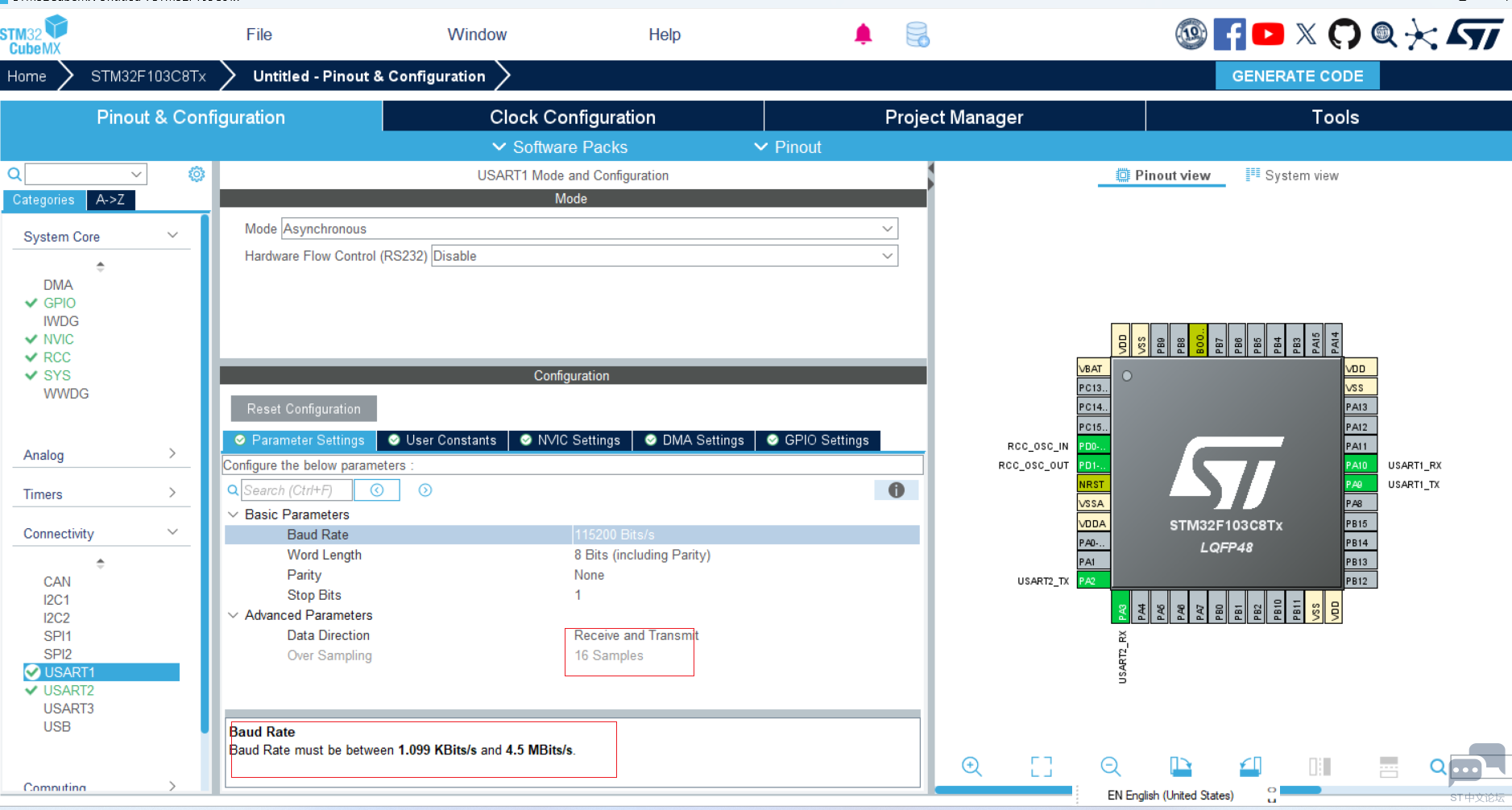Image resolution: width=1512 pixels, height=810 pixels.
Task: Switch to System view
Action: point(1292,176)
